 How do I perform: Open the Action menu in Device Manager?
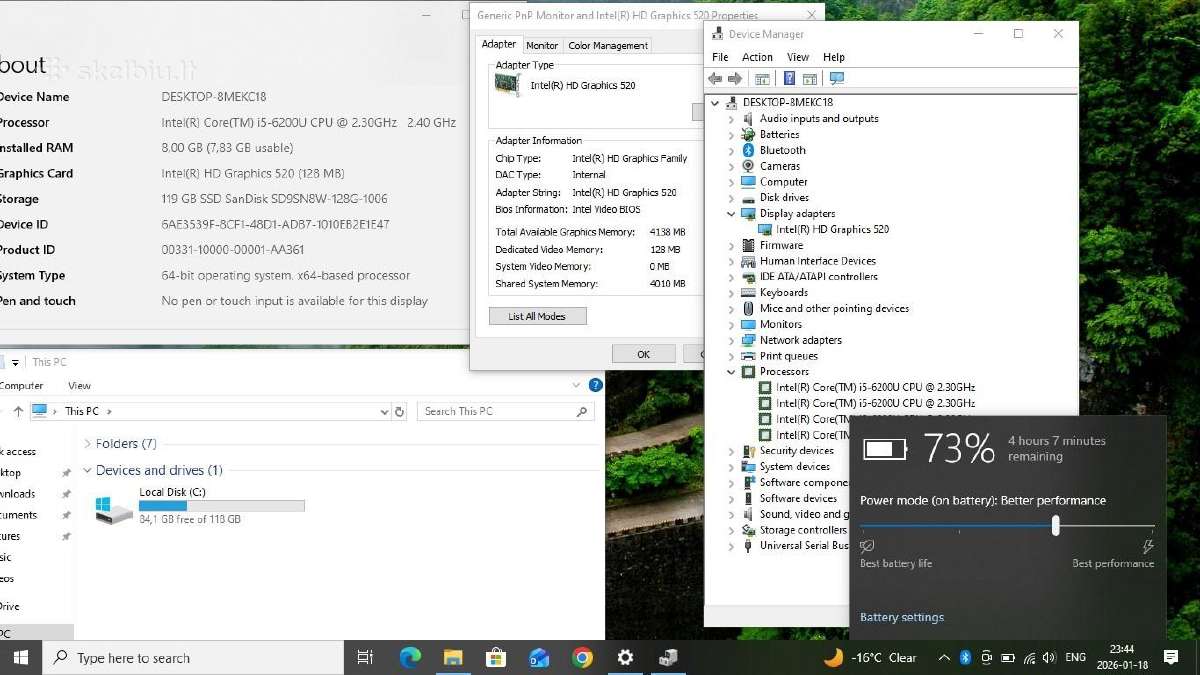(757, 57)
